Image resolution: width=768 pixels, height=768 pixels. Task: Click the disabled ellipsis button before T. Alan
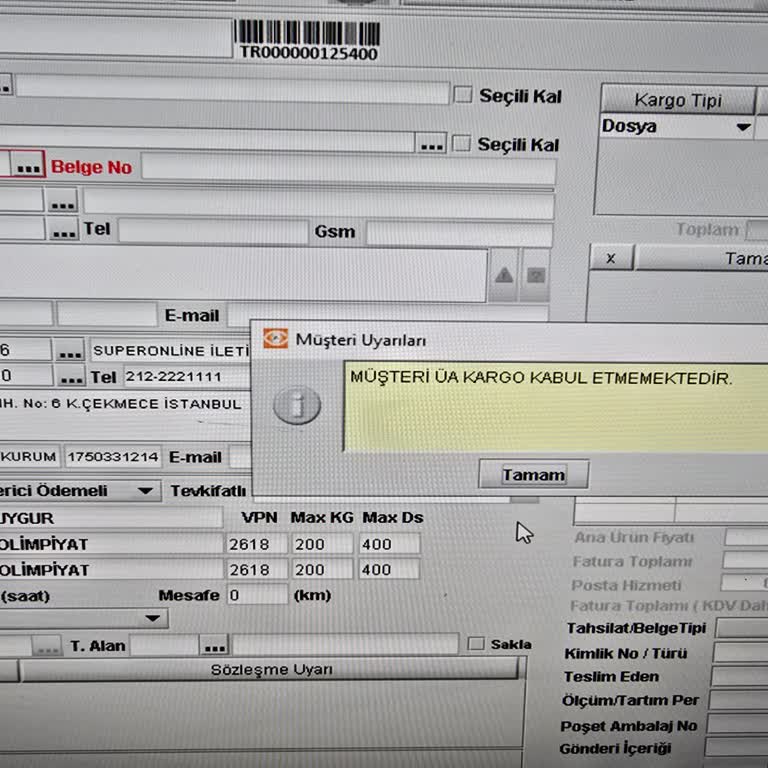pos(48,646)
